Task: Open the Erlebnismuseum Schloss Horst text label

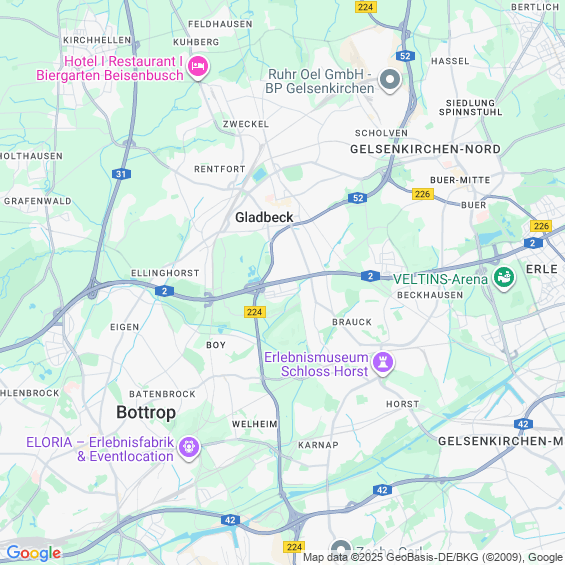Action: tap(316, 364)
